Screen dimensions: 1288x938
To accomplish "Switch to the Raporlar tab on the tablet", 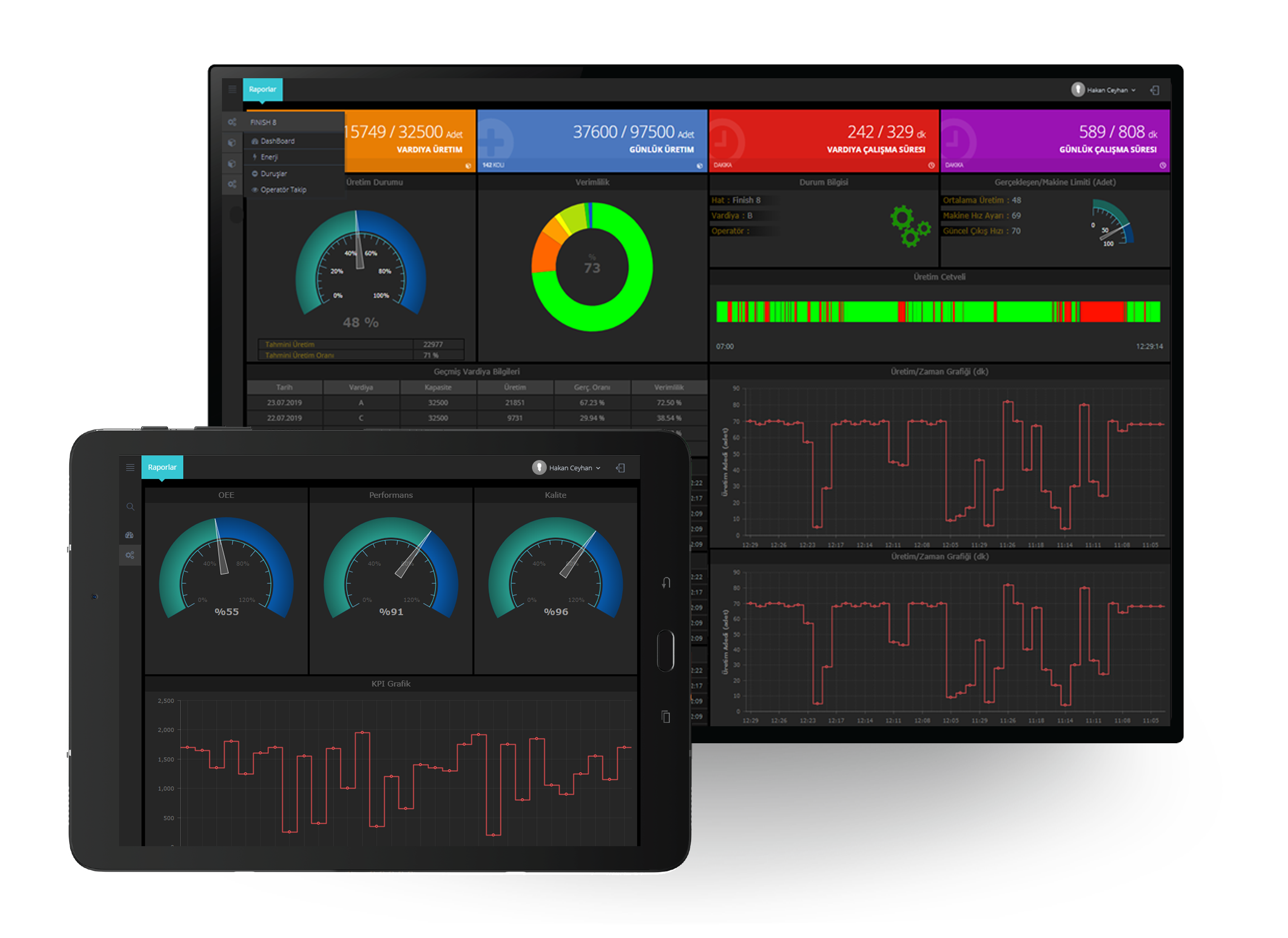I will pyautogui.click(x=162, y=467).
